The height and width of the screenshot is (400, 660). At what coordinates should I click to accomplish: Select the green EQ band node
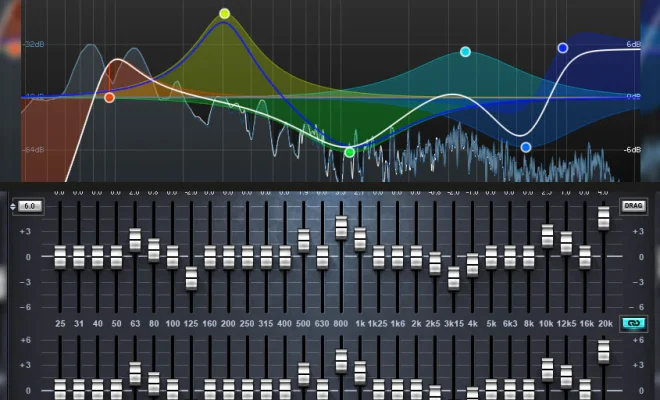tap(349, 152)
